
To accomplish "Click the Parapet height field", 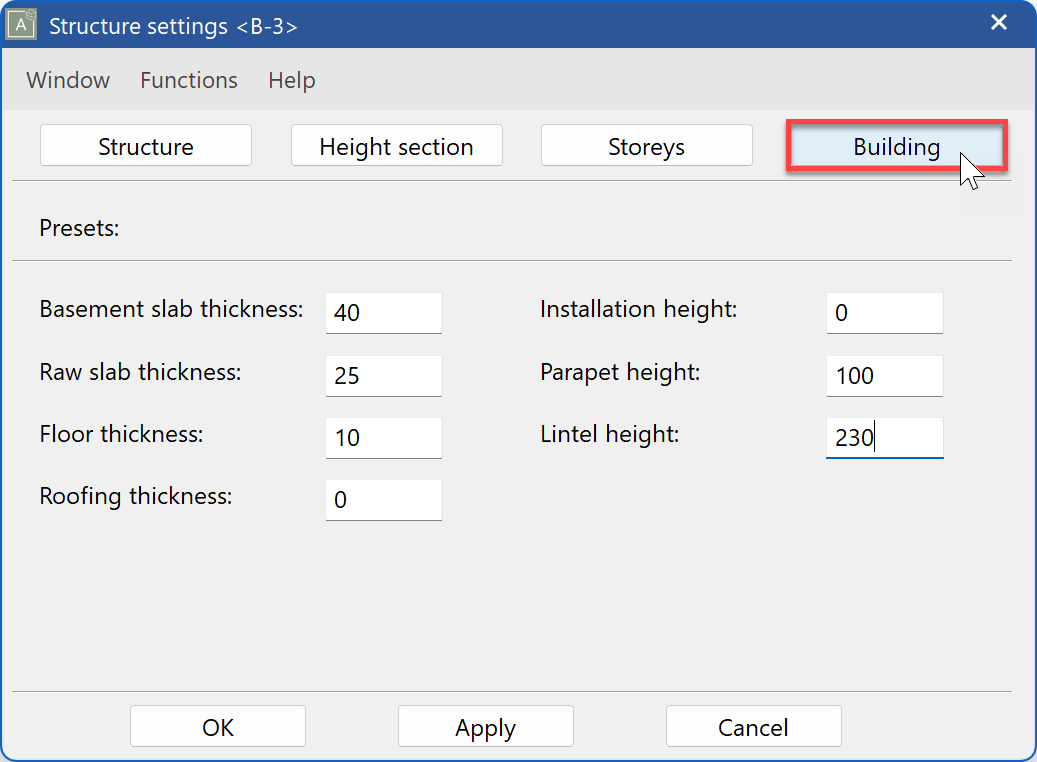I will tap(884, 375).
